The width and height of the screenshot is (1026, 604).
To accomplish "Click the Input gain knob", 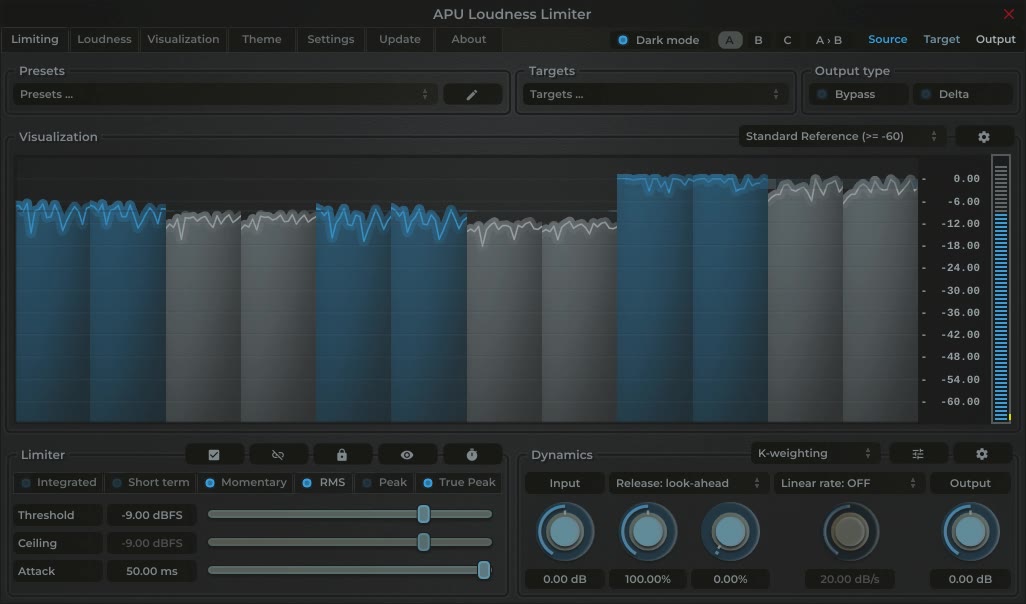I will [x=565, y=532].
